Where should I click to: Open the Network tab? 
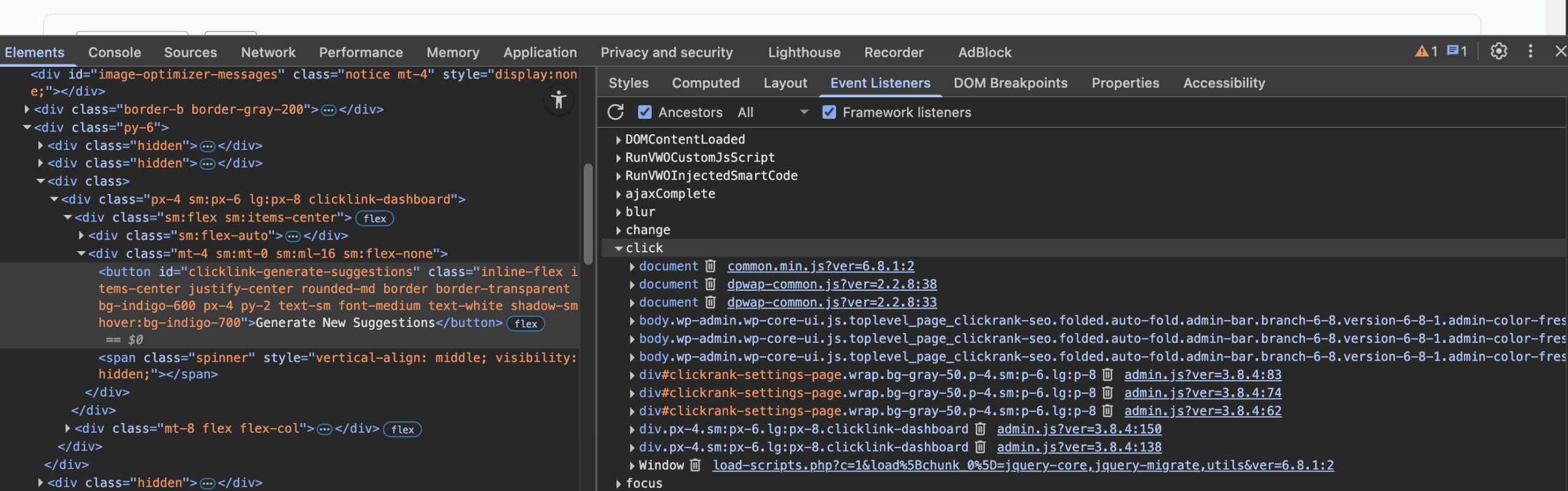(x=268, y=53)
